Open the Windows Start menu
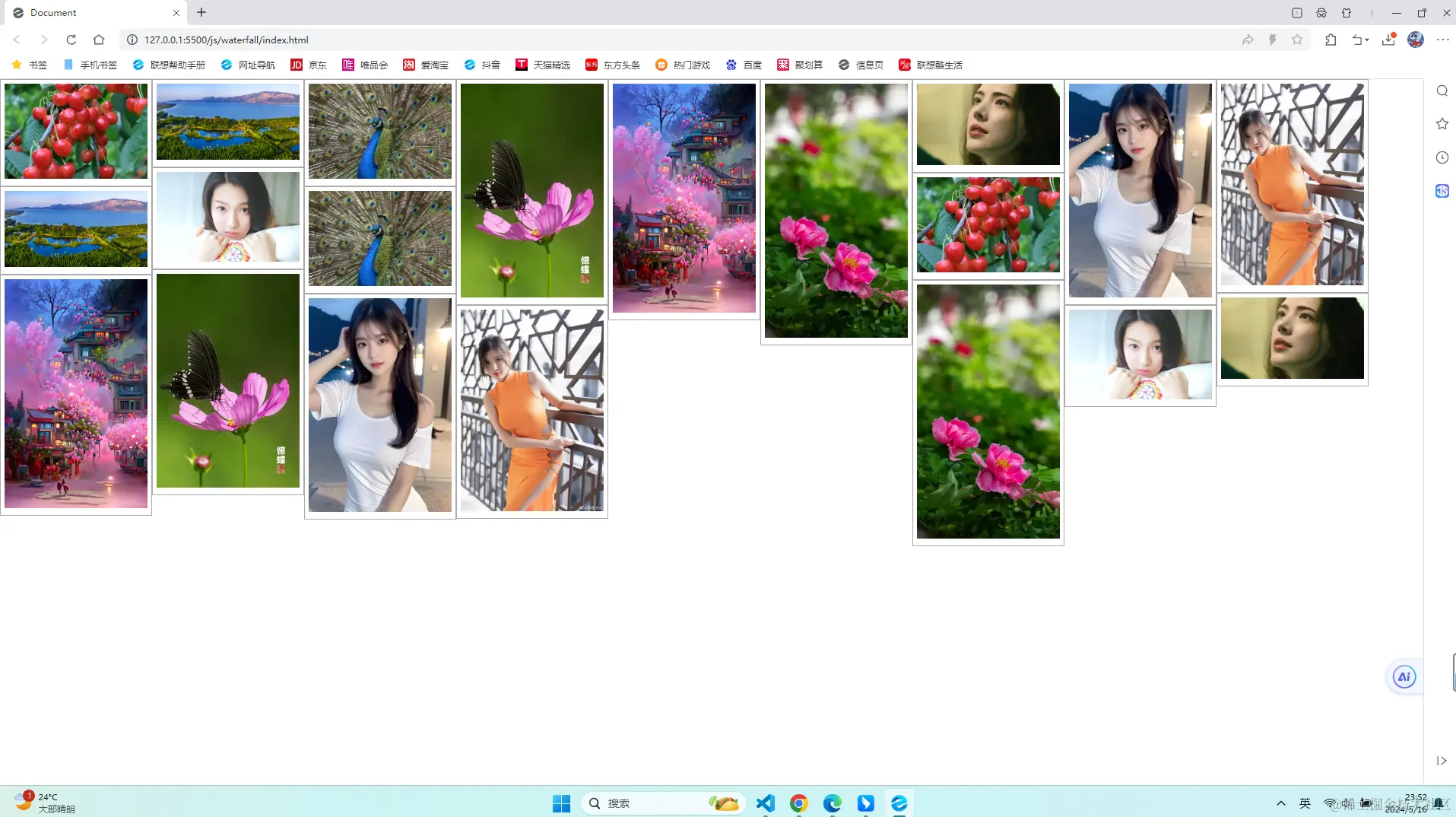The width and height of the screenshot is (1456, 817). [x=561, y=803]
